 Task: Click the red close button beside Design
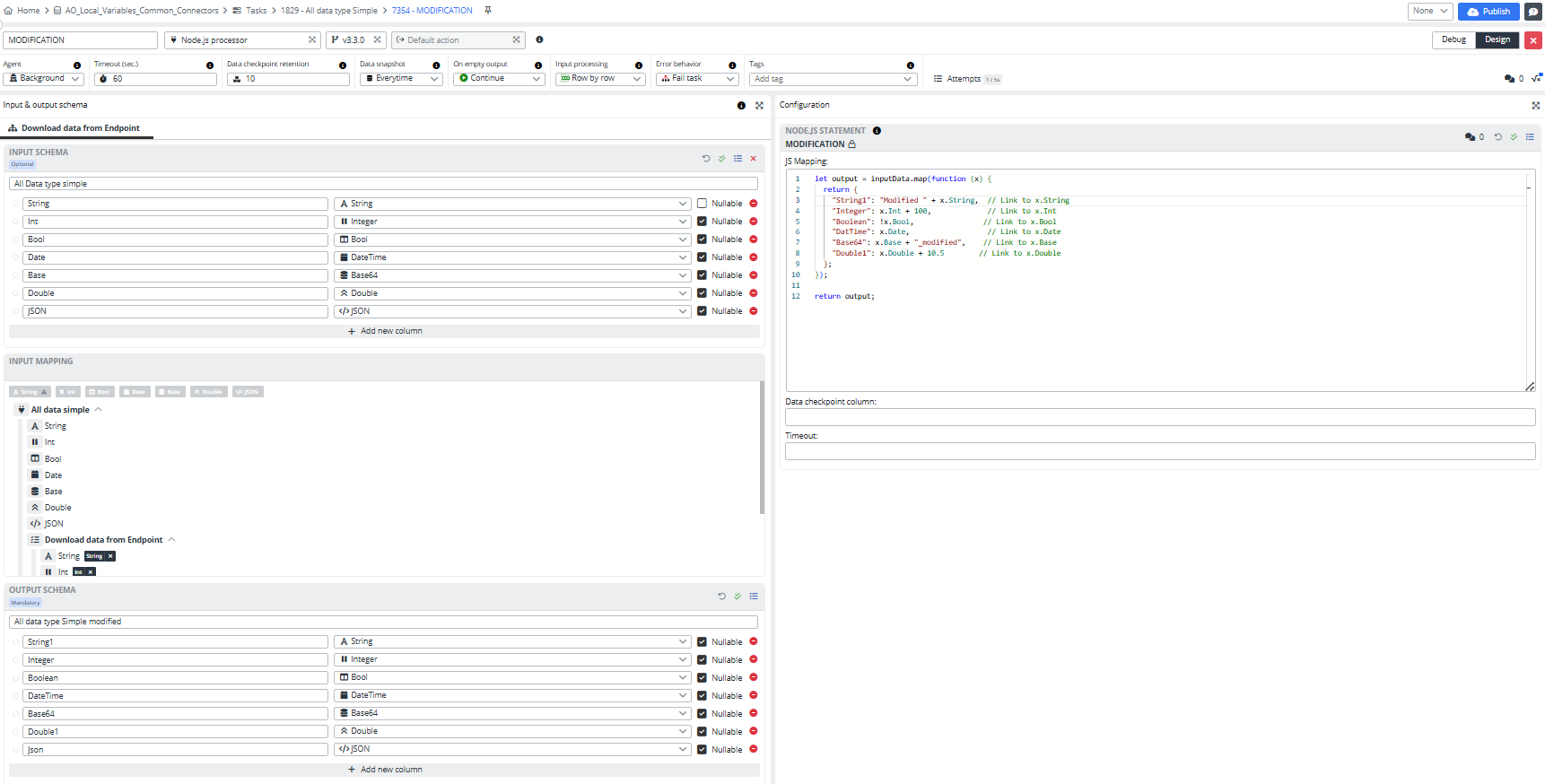click(1533, 40)
